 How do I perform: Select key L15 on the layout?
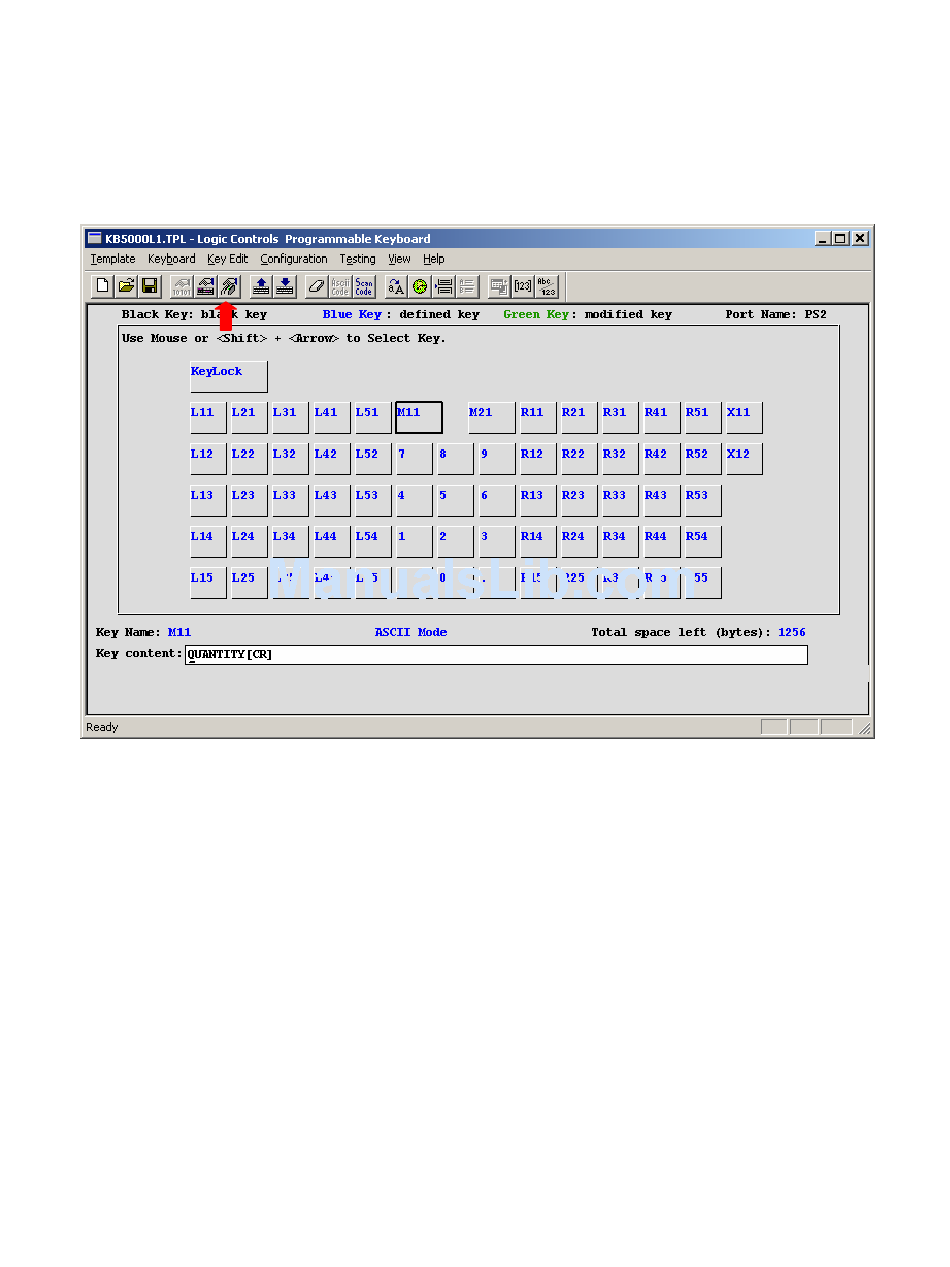pos(208,582)
